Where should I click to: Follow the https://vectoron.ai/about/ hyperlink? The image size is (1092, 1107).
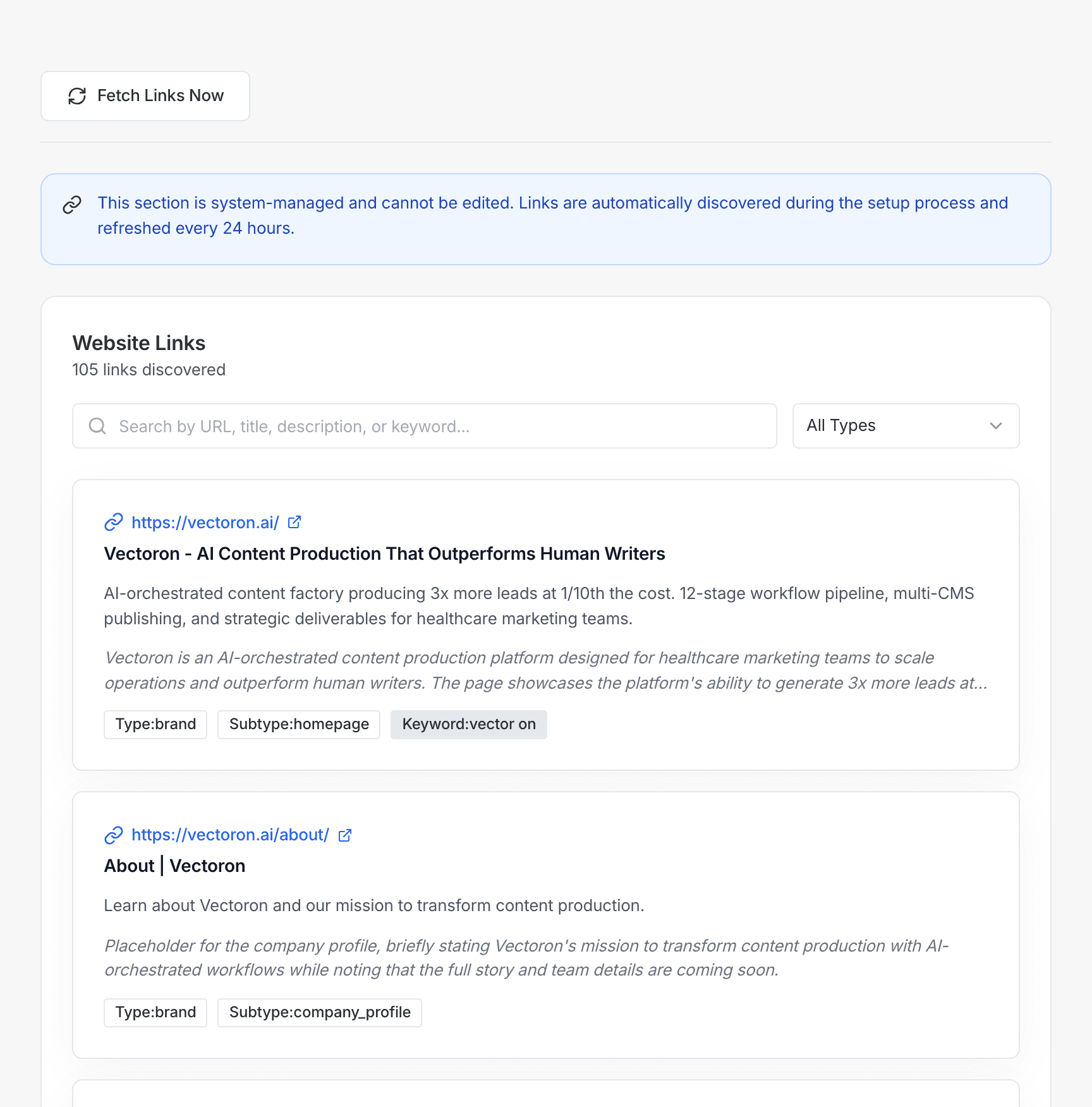tap(230, 834)
